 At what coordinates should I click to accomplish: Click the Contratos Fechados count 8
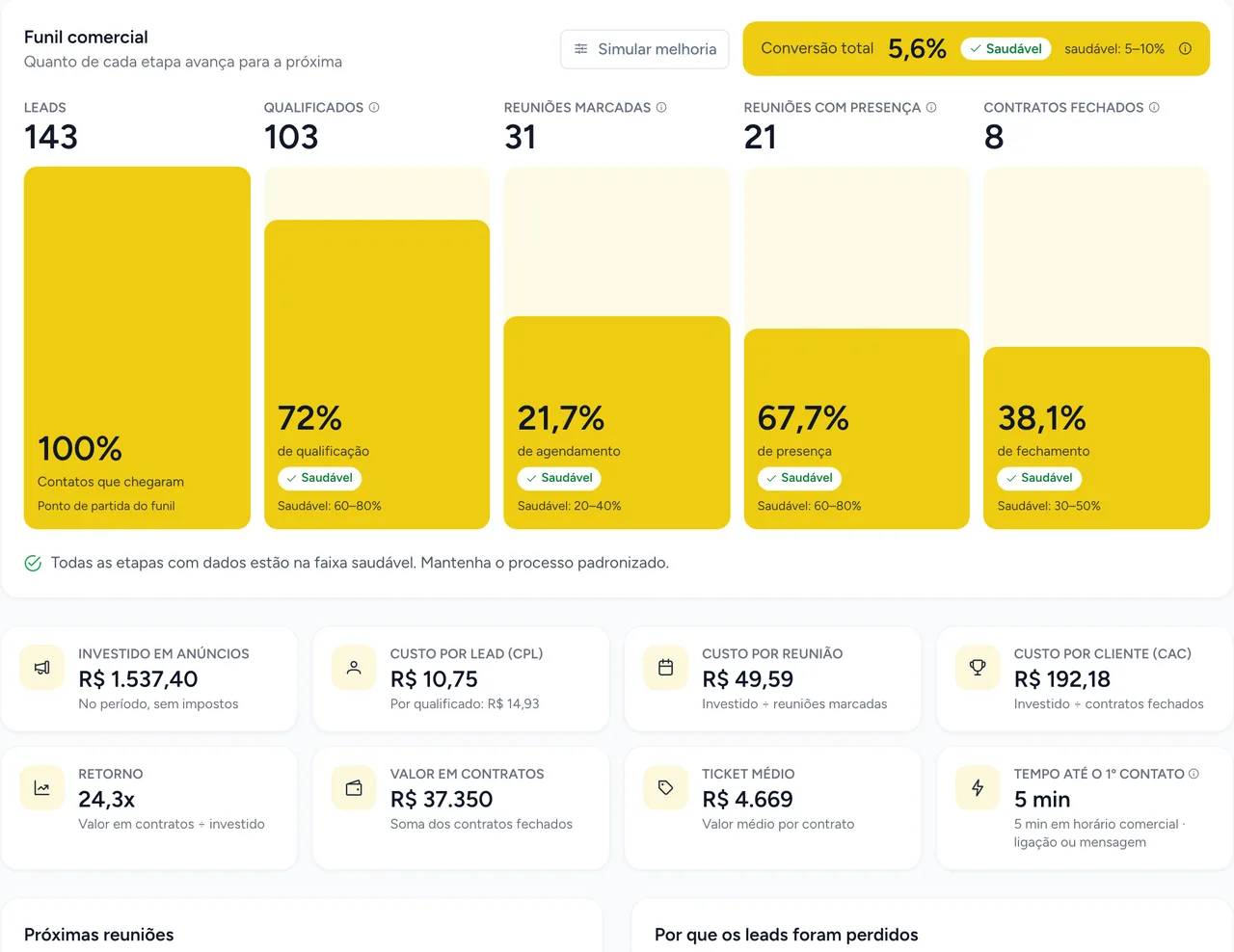tap(994, 137)
